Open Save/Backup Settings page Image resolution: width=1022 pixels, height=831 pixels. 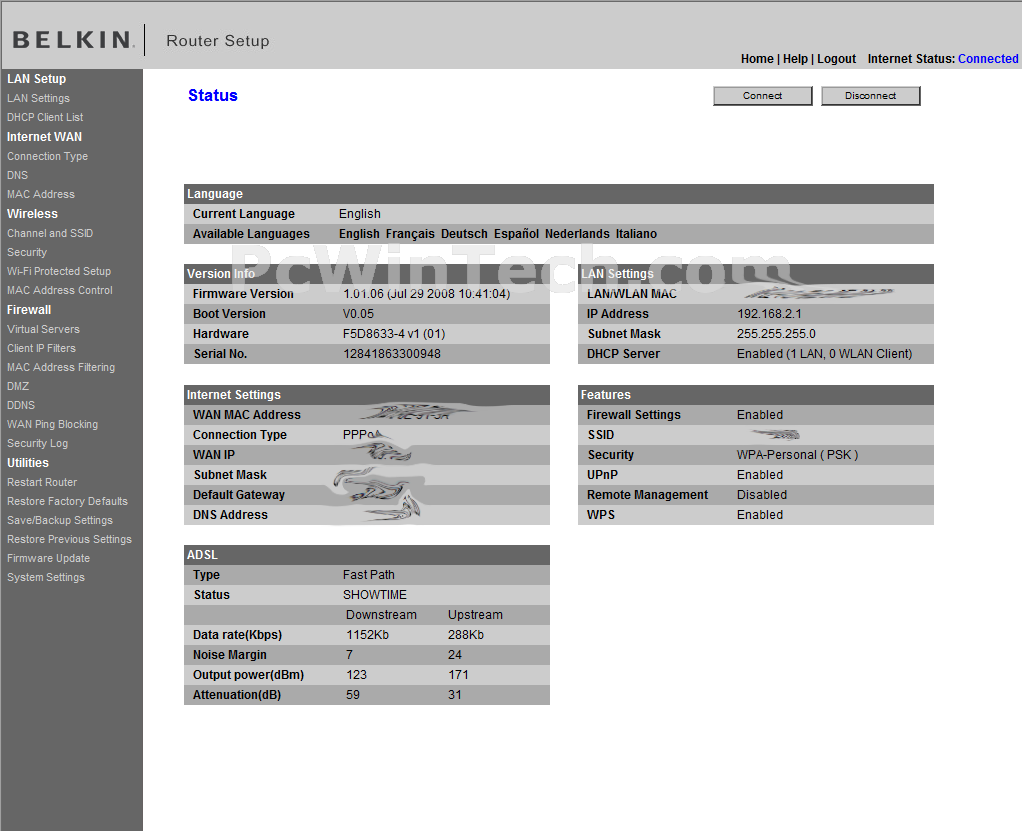pyautogui.click(x=60, y=520)
